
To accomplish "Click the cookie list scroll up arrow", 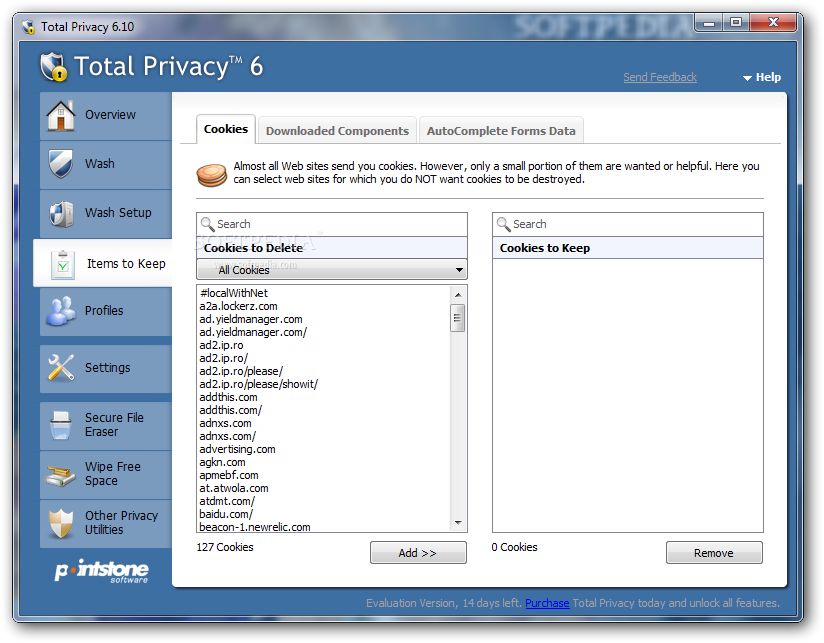I will 458,295.
